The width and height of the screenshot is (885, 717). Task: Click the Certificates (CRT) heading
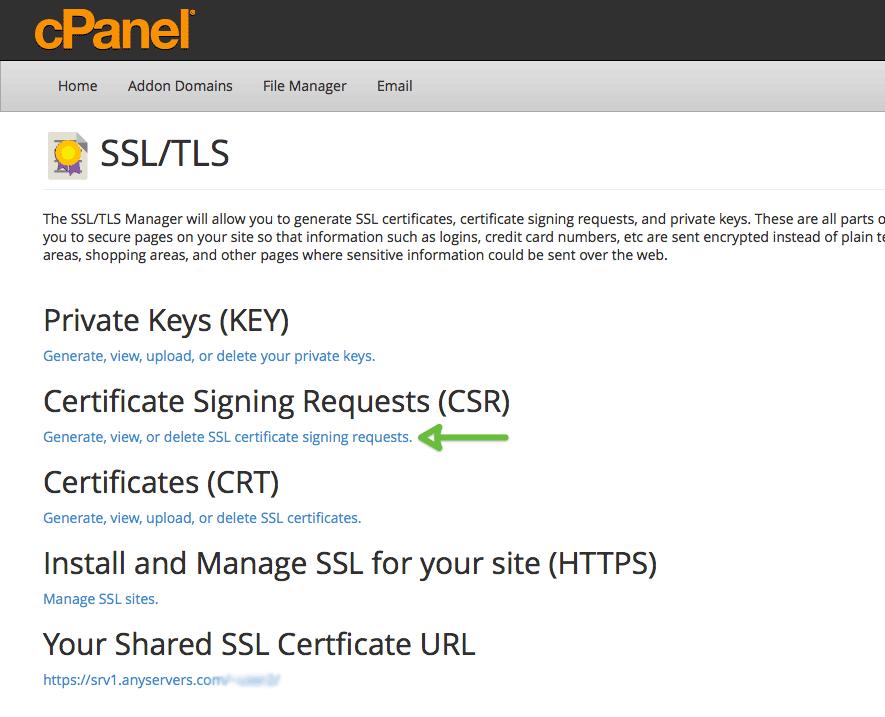click(161, 483)
